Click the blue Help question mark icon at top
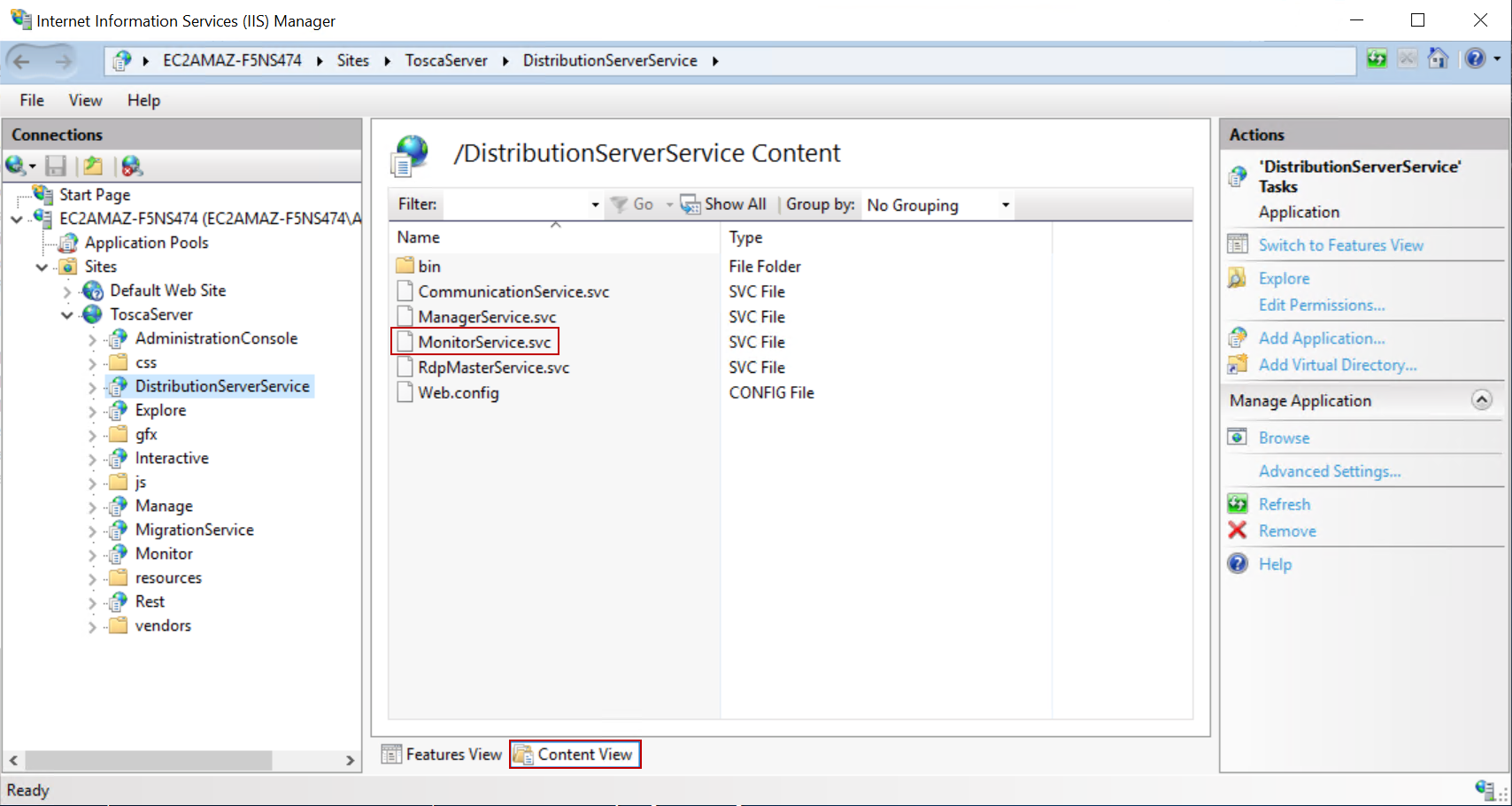Viewport: 1512px width, 806px height. 1475,59
